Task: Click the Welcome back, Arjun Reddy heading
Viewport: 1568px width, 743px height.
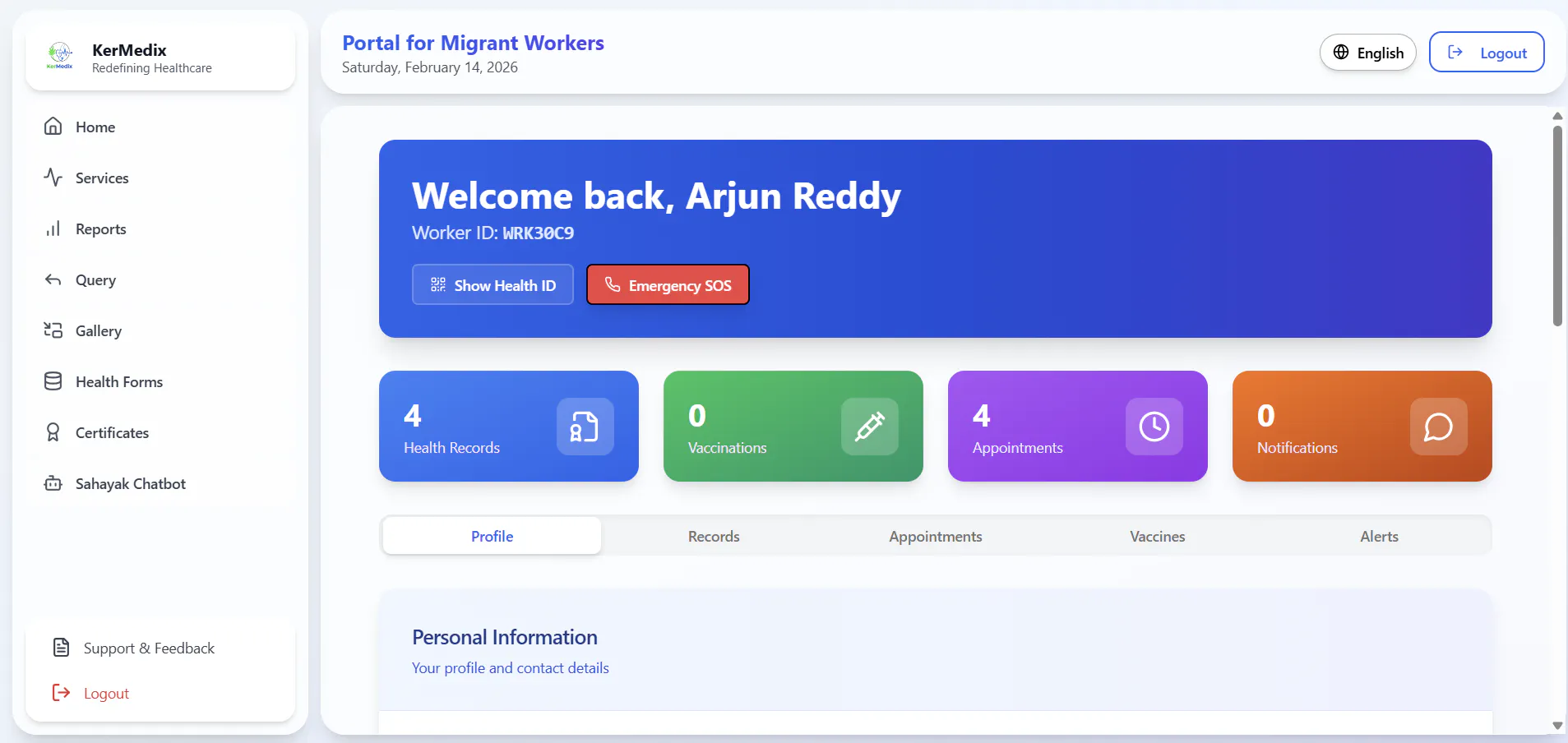Action: pyautogui.click(x=656, y=196)
